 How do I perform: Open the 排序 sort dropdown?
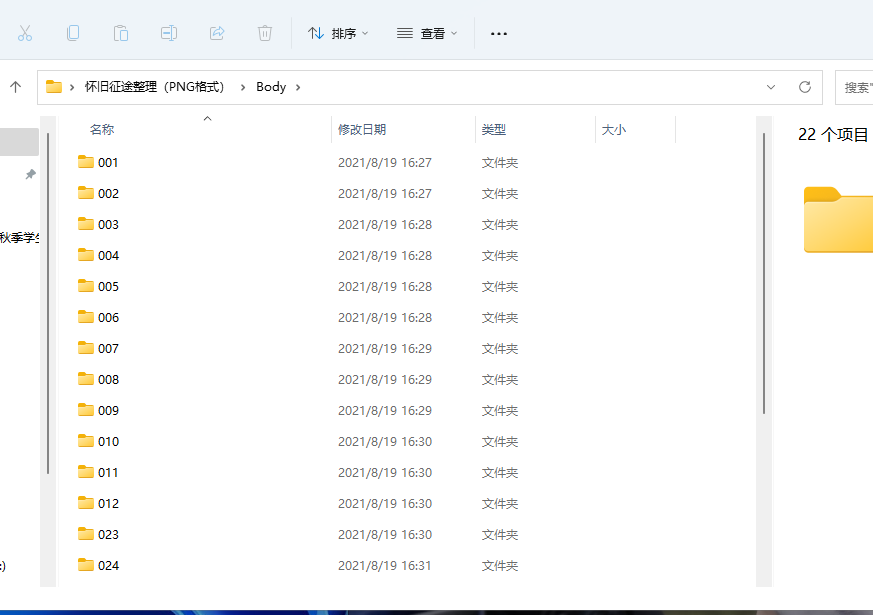pos(337,33)
